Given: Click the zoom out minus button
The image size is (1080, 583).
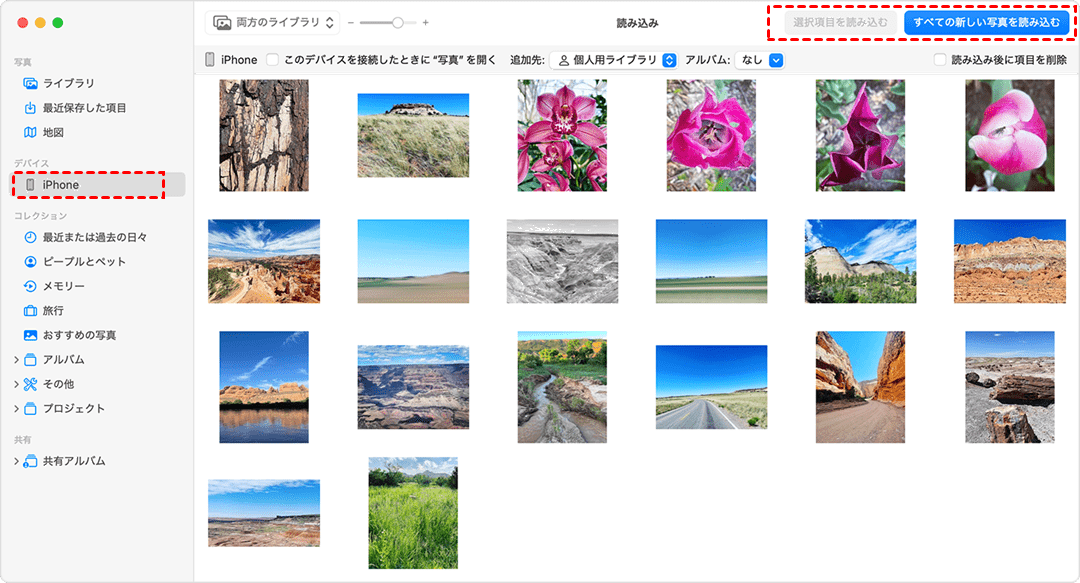Looking at the screenshot, I should (351, 23).
